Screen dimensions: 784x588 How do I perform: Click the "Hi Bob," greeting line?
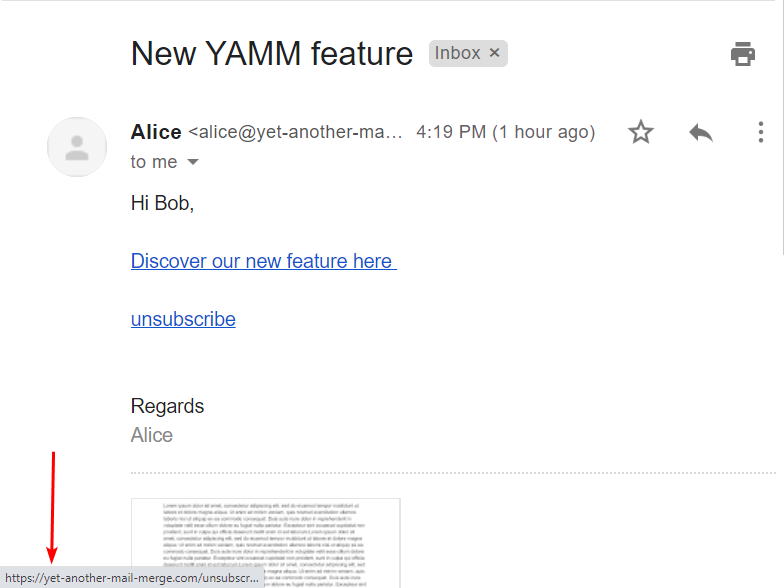click(162, 203)
